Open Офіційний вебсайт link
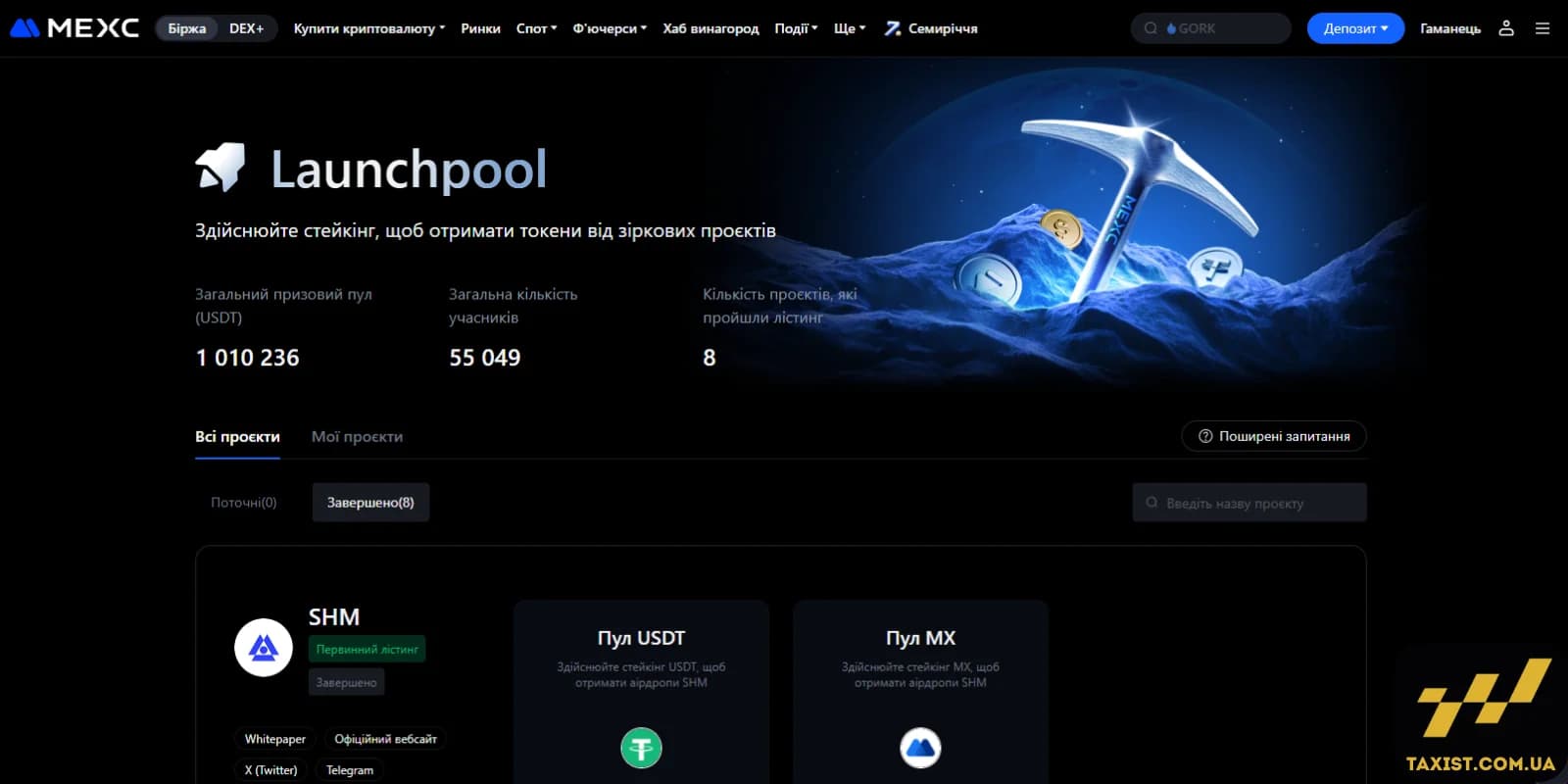This screenshot has width=1568, height=784. pos(385,739)
